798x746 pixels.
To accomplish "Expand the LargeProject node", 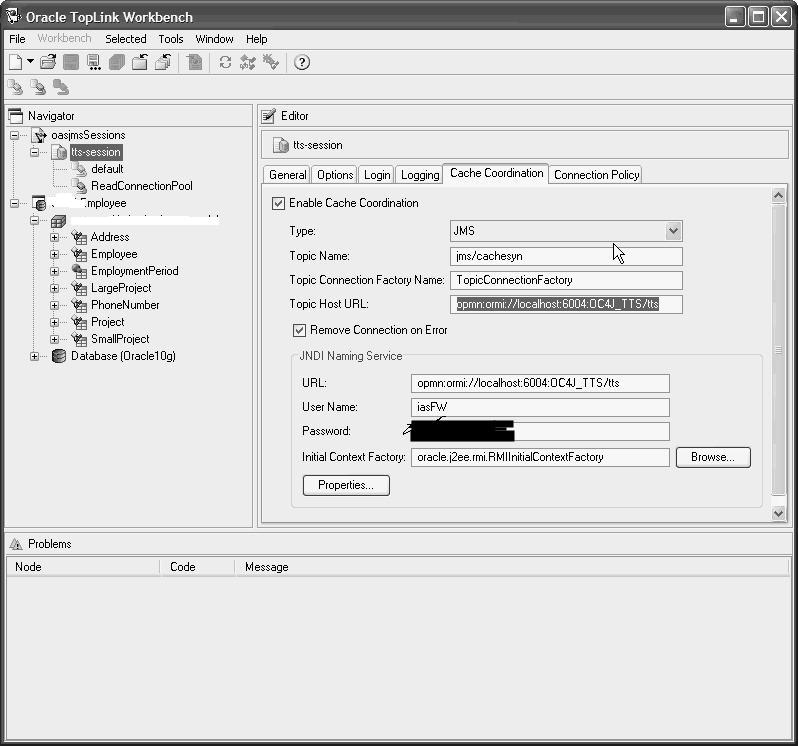I will [x=54, y=289].
